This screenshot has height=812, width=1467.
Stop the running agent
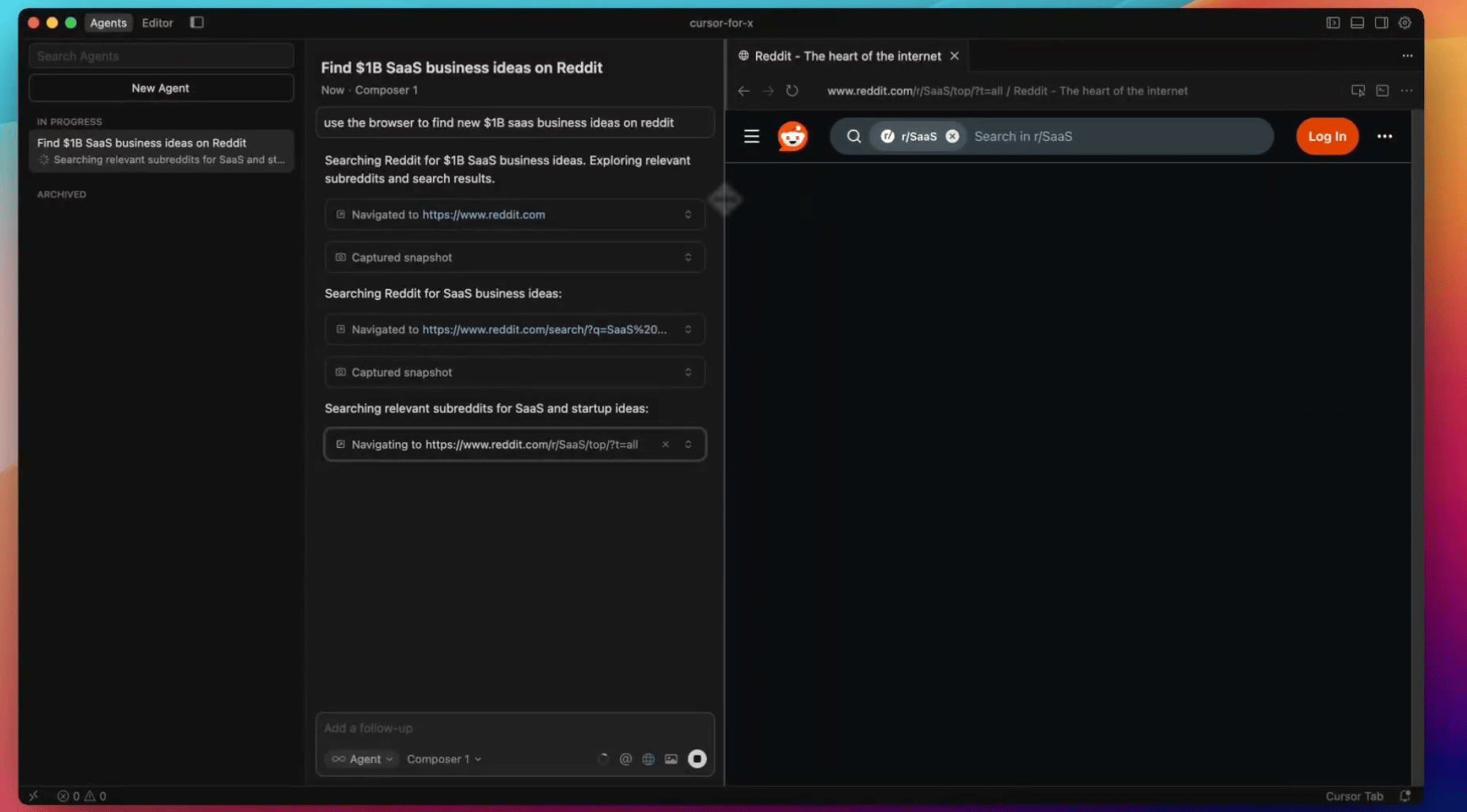(697, 759)
